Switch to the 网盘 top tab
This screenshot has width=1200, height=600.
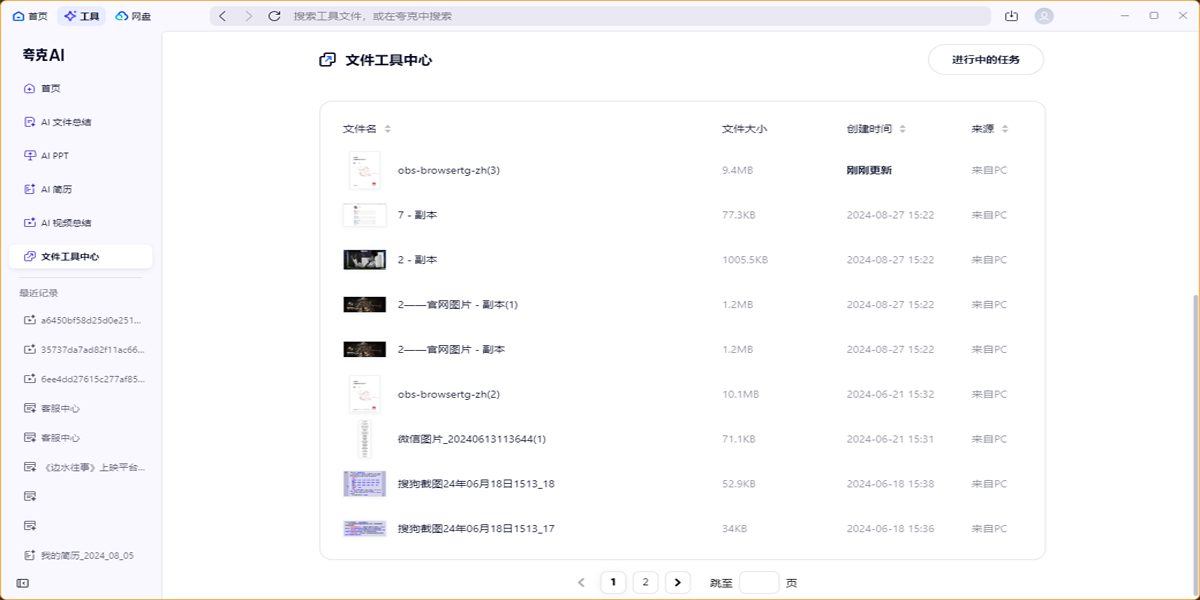point(134,16)
